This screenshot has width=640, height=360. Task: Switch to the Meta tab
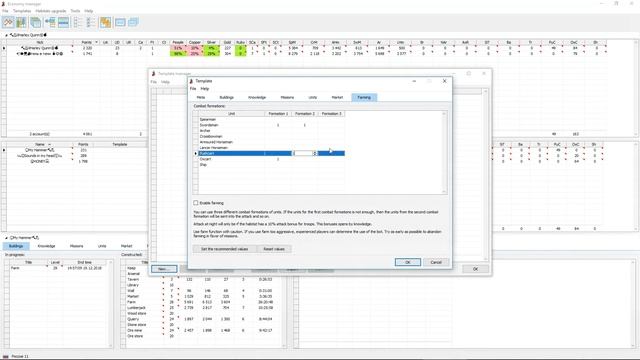pos(201,98)
